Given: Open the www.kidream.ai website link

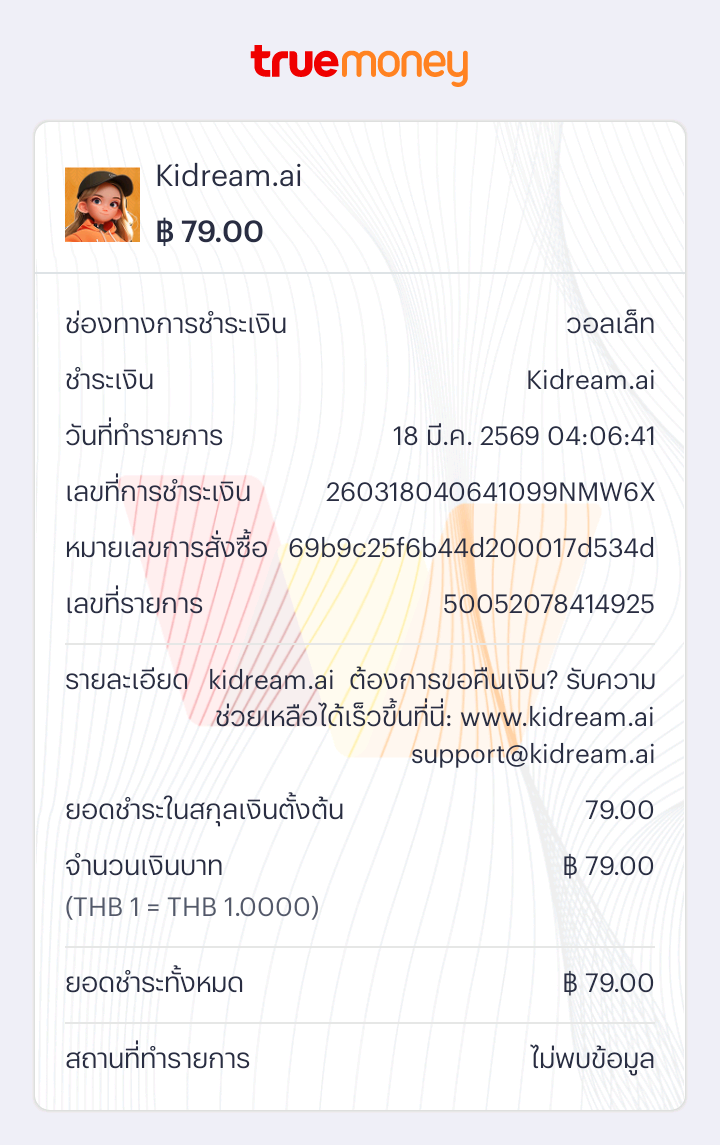Looking at the screenshot, I should 557,718.
